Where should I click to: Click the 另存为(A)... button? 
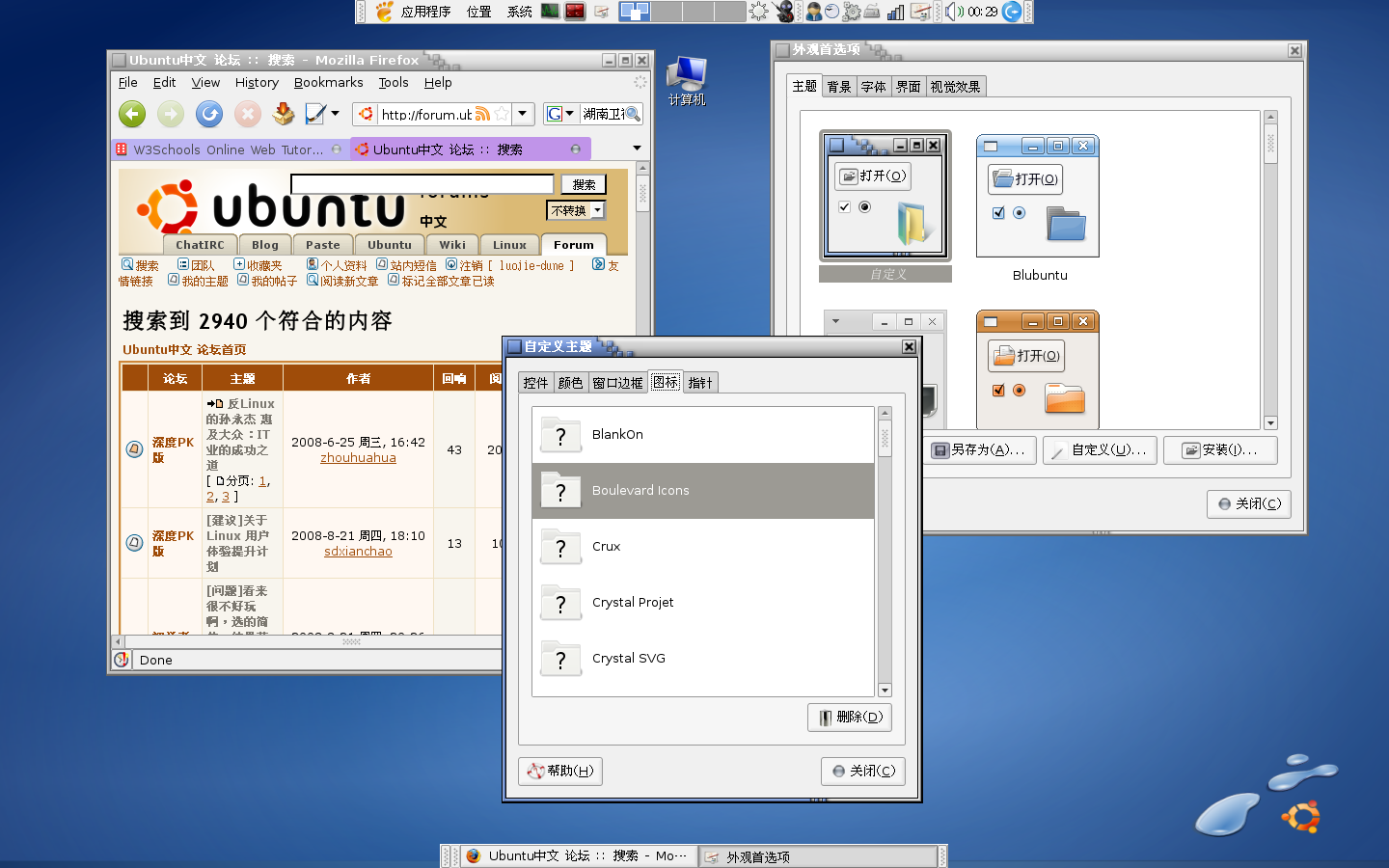click(x=979, y=450)
